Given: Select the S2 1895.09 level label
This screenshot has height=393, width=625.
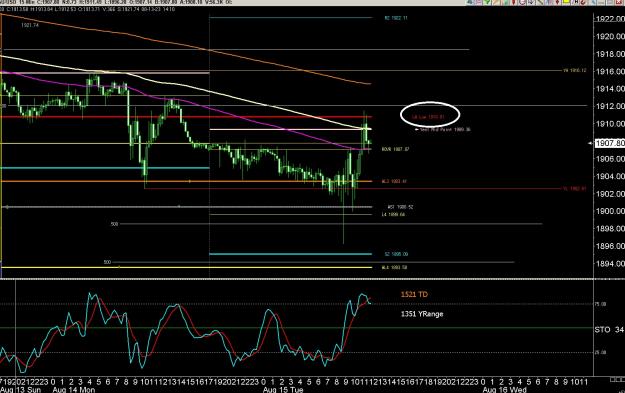Looking at the screenshot, I should [x=396, y=254].
